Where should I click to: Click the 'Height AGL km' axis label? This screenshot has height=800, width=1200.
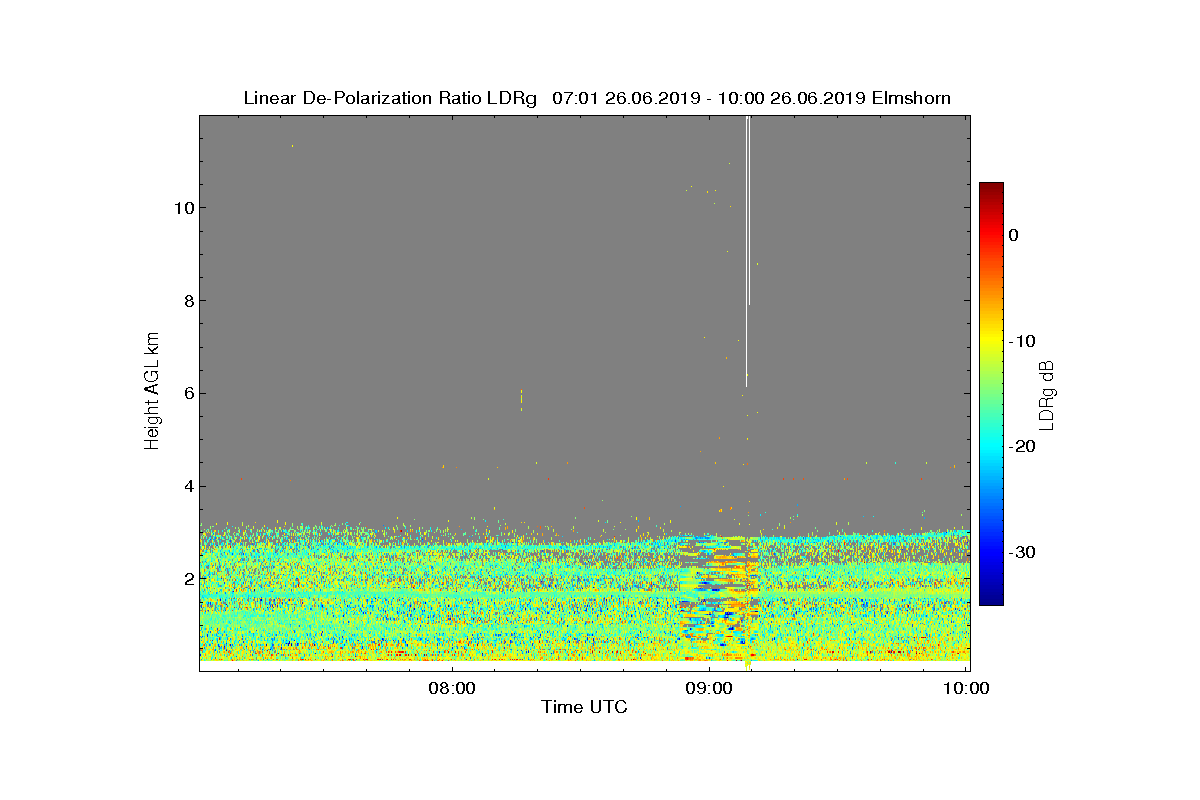[x=152, y=391]
